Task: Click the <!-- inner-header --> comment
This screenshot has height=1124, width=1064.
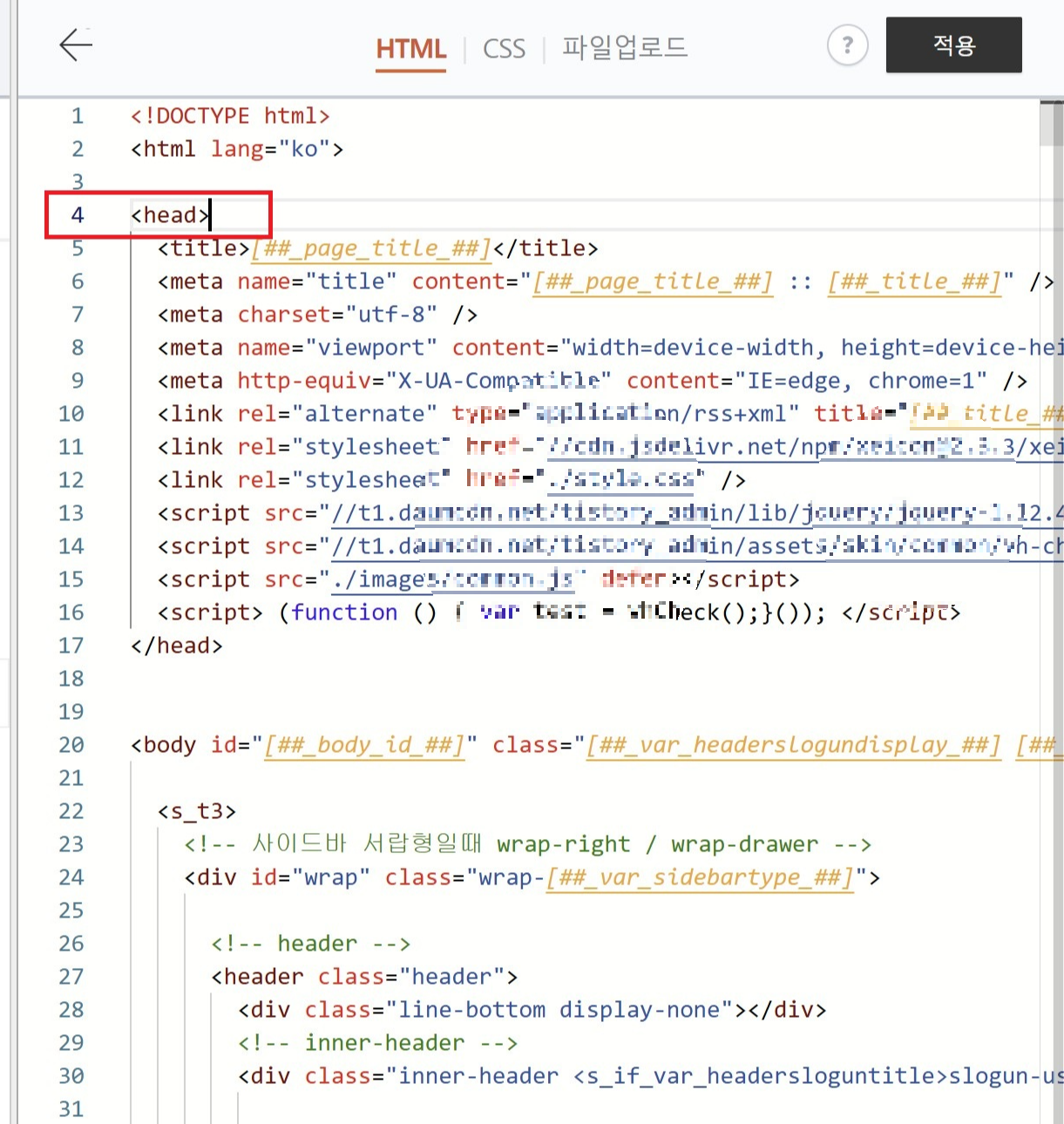Action: tap(378, 1043)
